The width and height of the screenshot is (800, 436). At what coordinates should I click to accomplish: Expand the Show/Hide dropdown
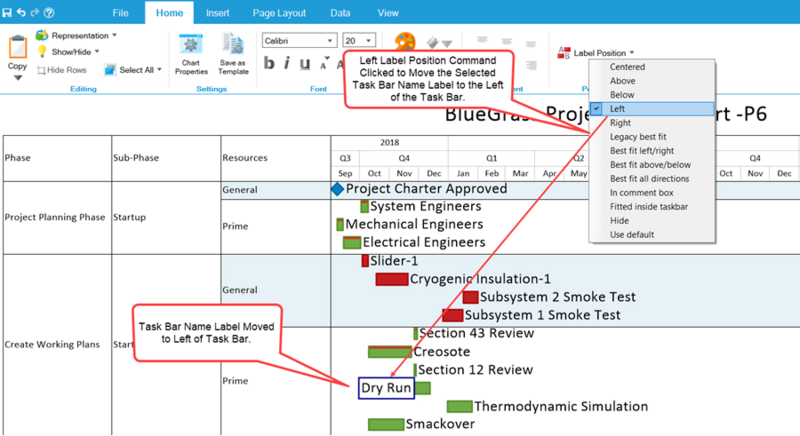click(x=97, y=52)
